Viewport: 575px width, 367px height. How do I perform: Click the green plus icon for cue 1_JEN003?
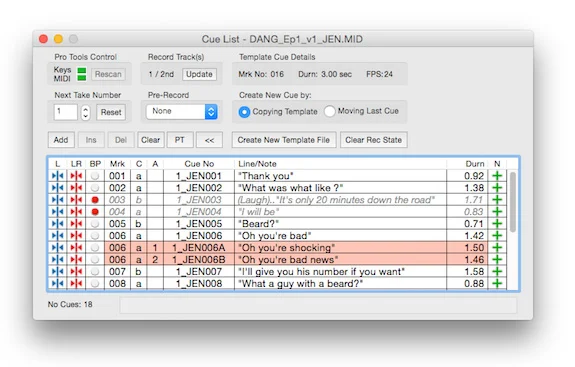point(497,200)
